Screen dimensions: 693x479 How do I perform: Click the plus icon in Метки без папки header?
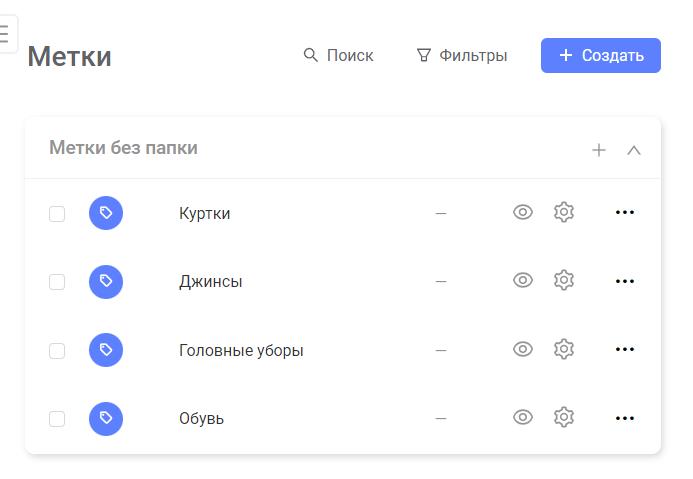[x=599, y=150]
